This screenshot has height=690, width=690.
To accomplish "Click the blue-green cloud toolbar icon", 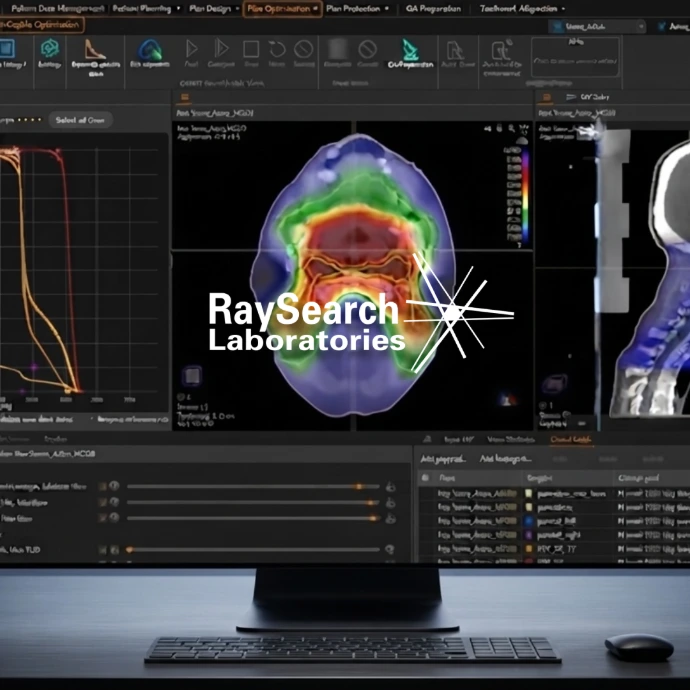I will (150, 50).
